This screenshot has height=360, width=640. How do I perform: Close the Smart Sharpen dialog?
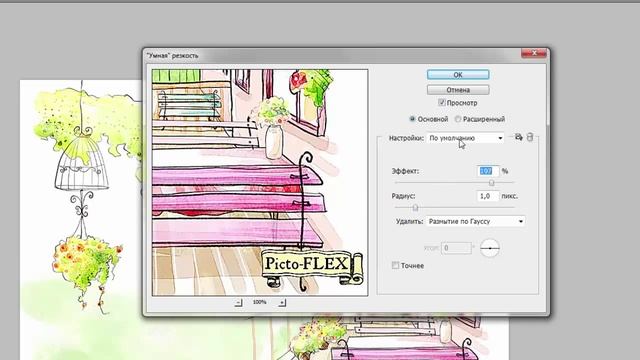click(534, 53)
